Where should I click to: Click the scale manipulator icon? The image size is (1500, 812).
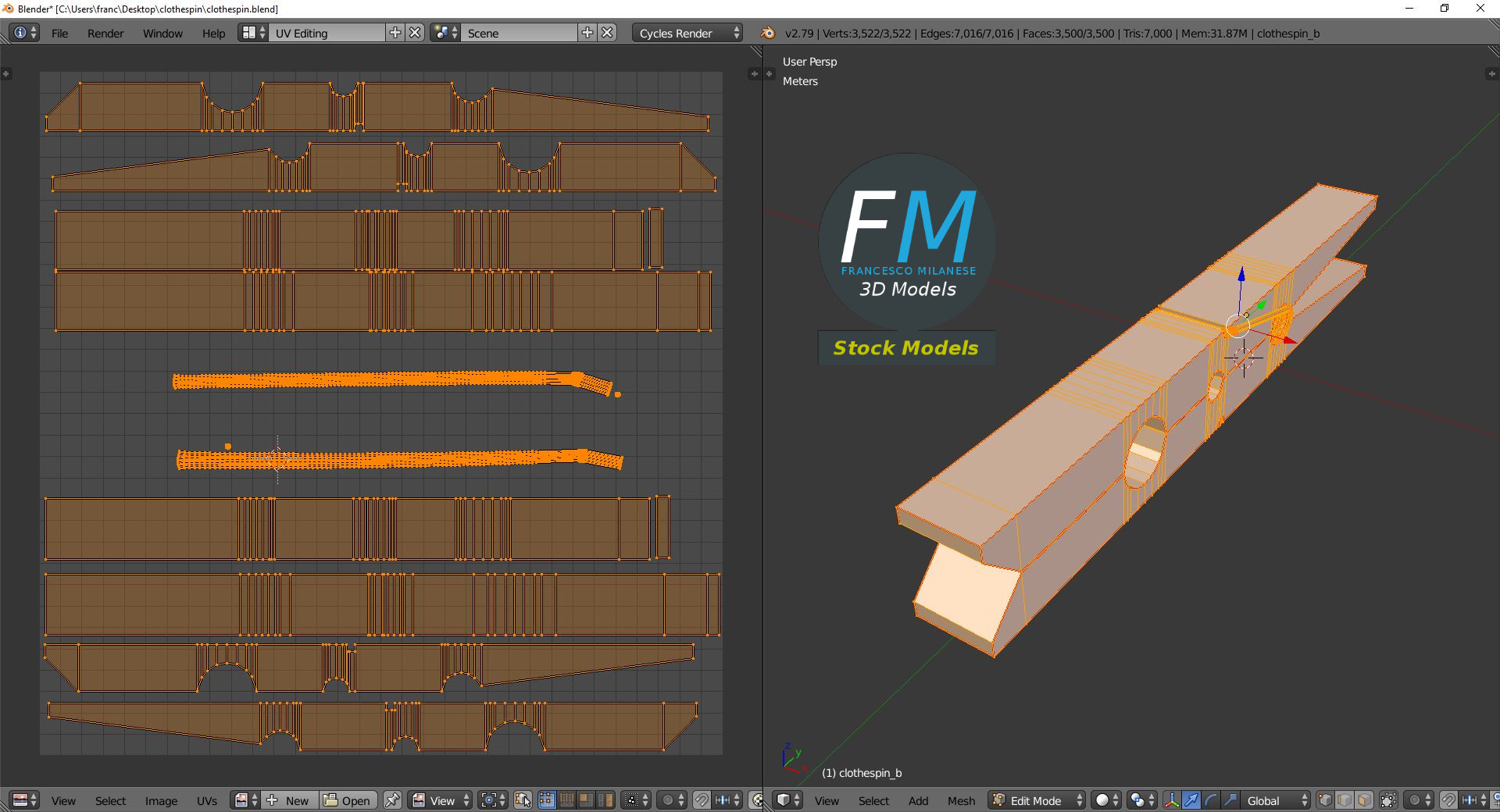click(x=1230, y=800)
